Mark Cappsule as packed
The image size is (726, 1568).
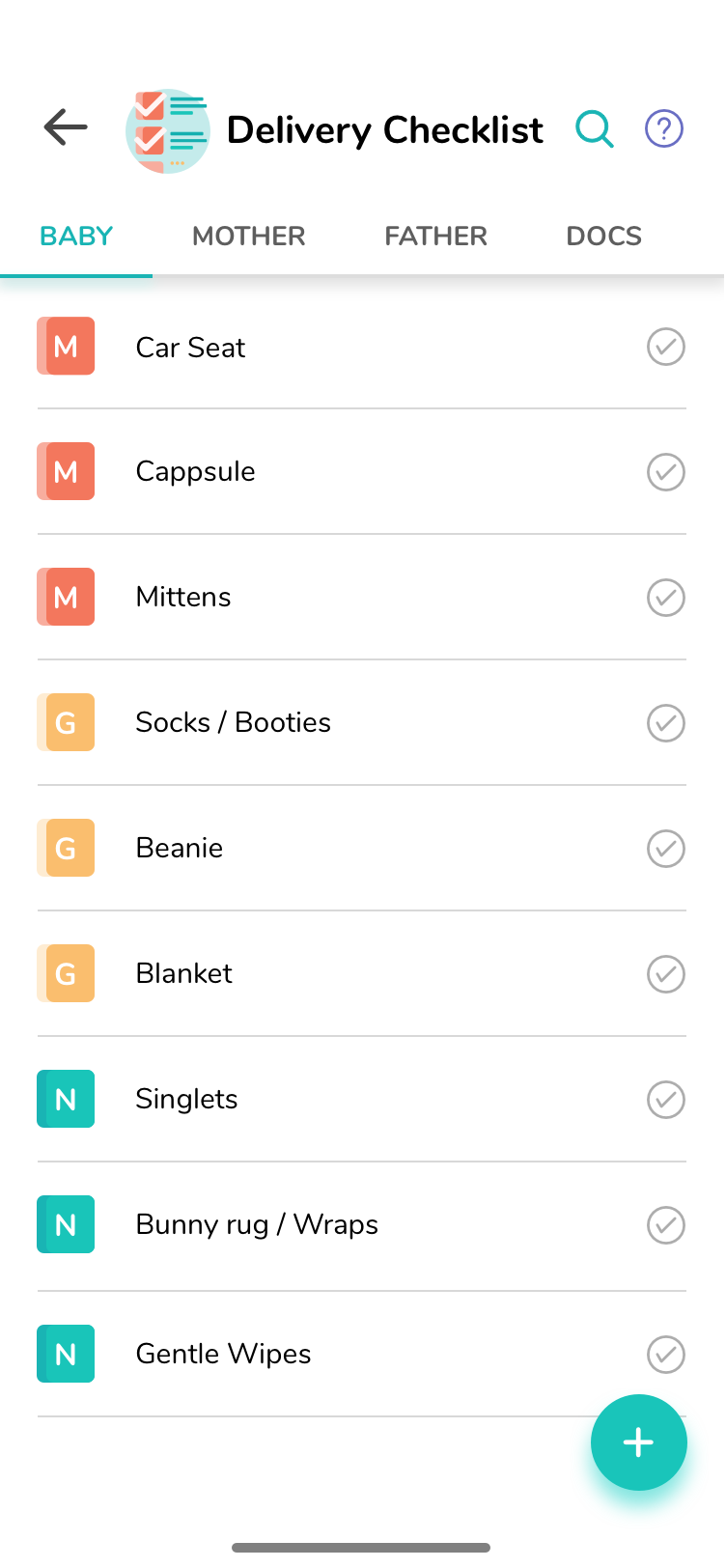666,472
